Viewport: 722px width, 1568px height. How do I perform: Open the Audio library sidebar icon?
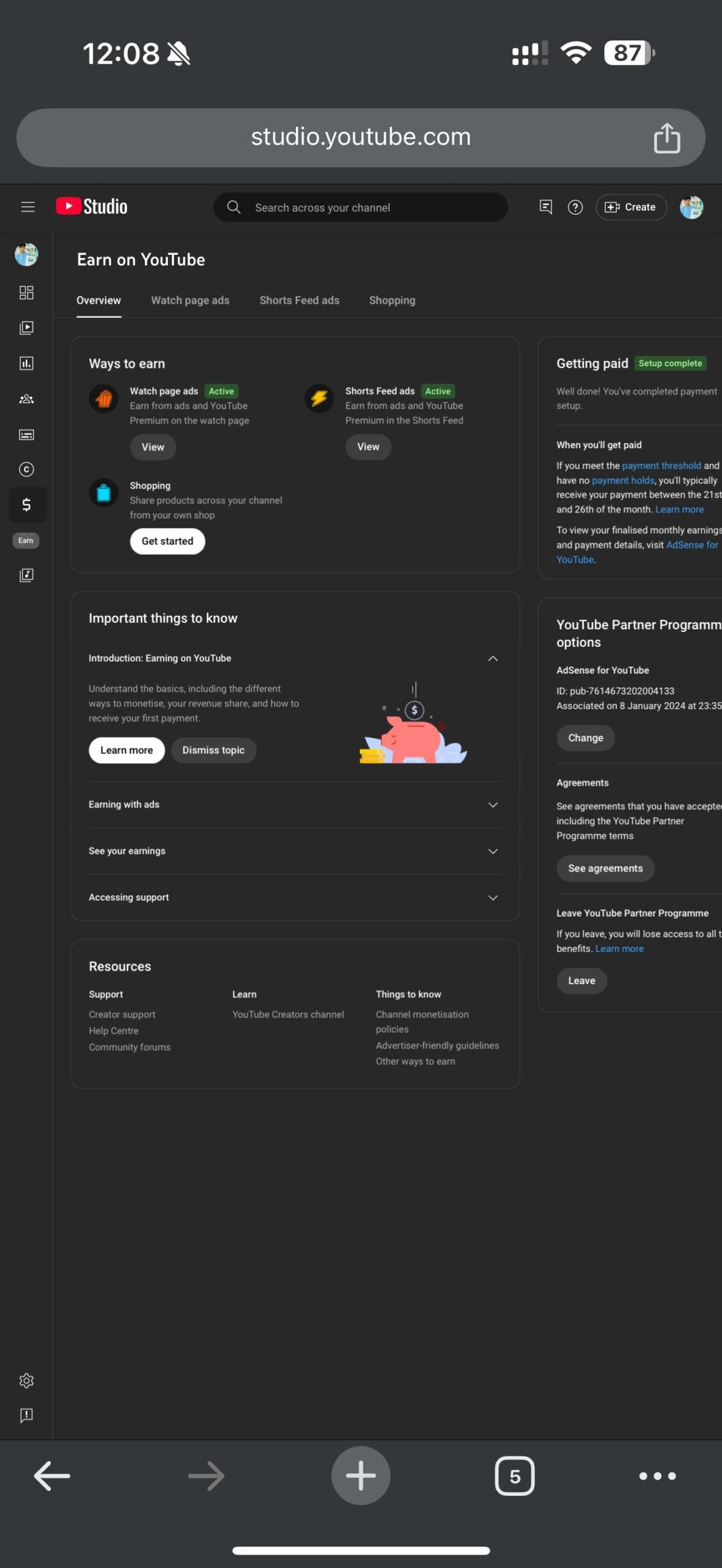click(26, 575)
